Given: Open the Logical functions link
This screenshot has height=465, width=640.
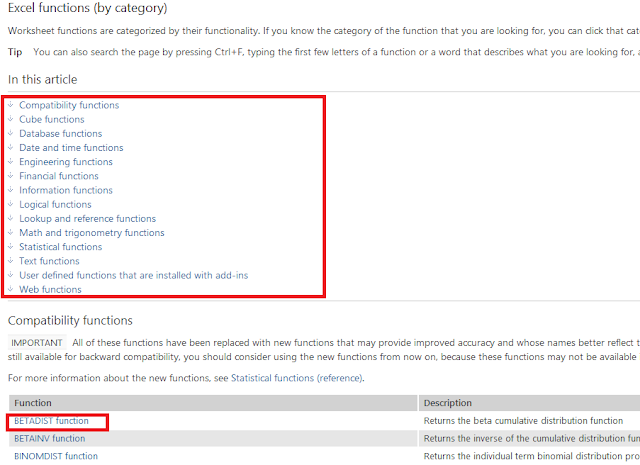Looking at the screenshot, I should 55,205.
